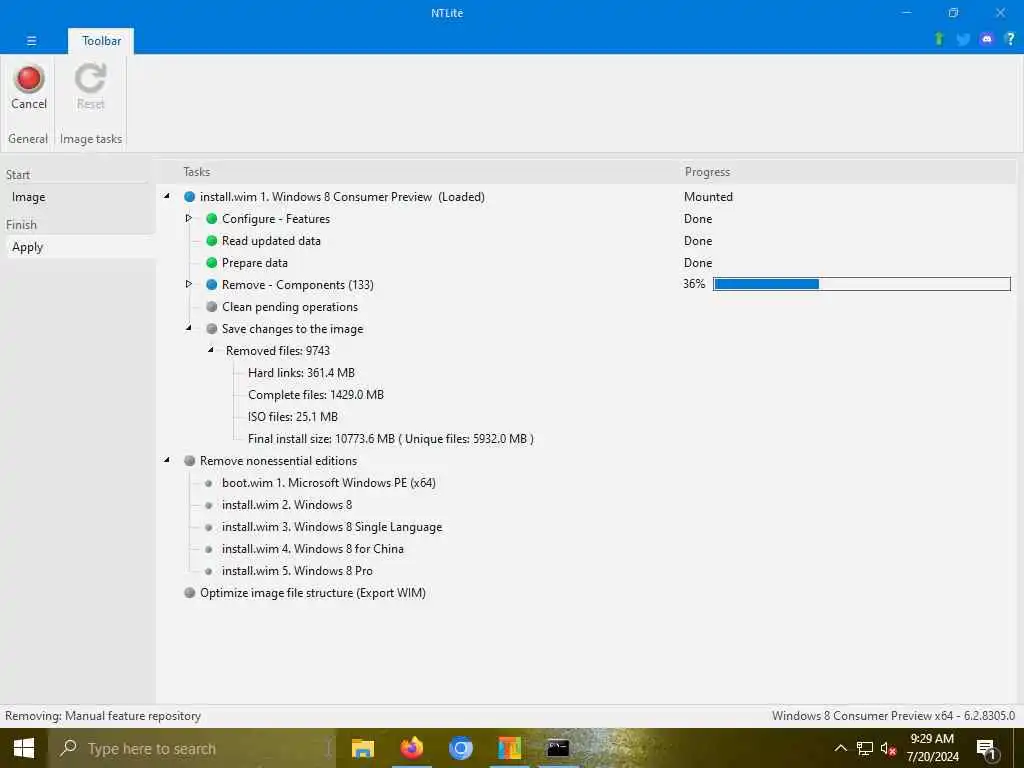Click green dot beside Prepare data
The image size is (1024, 768).
[212, 263]
